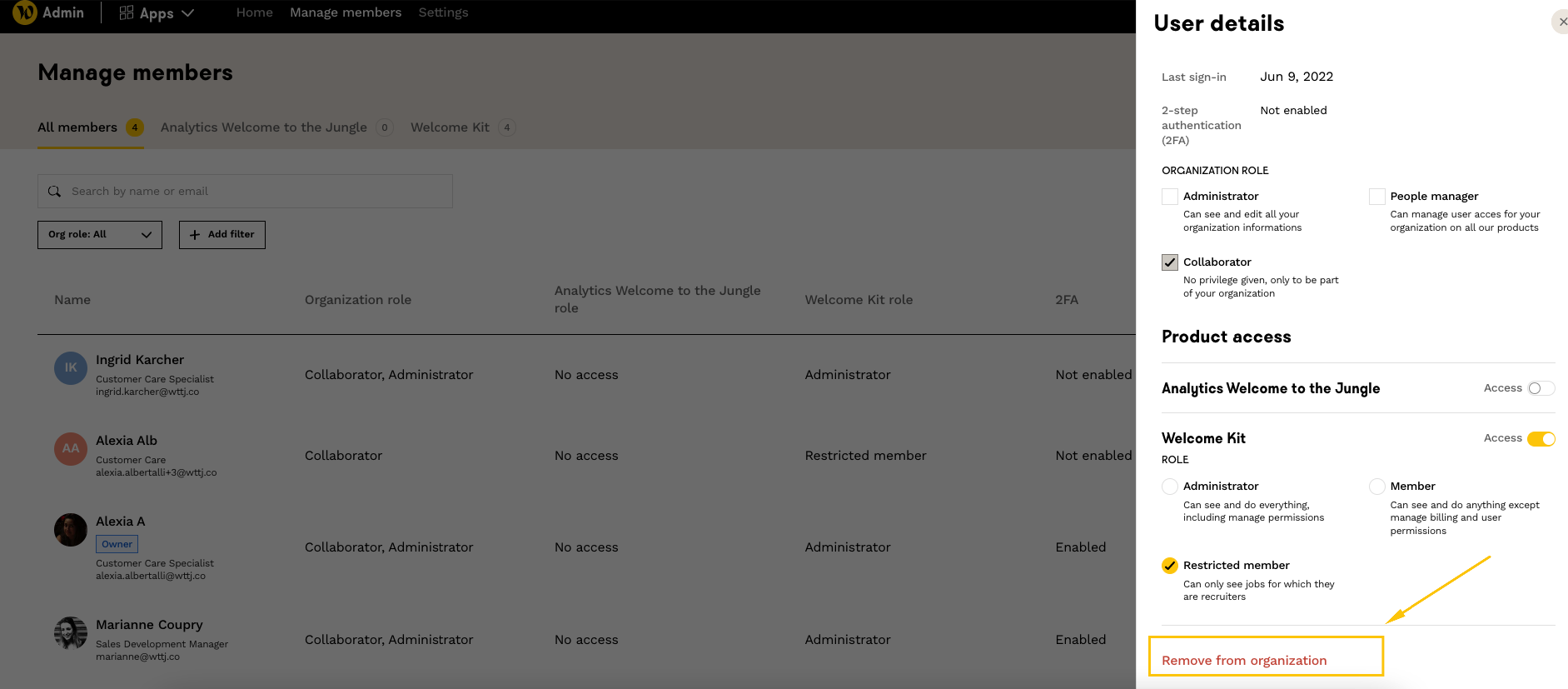The height and width of the screenshot is (689, 1568).
Task: Open Marianne Coupry's member row
Action: pos(586,640)
